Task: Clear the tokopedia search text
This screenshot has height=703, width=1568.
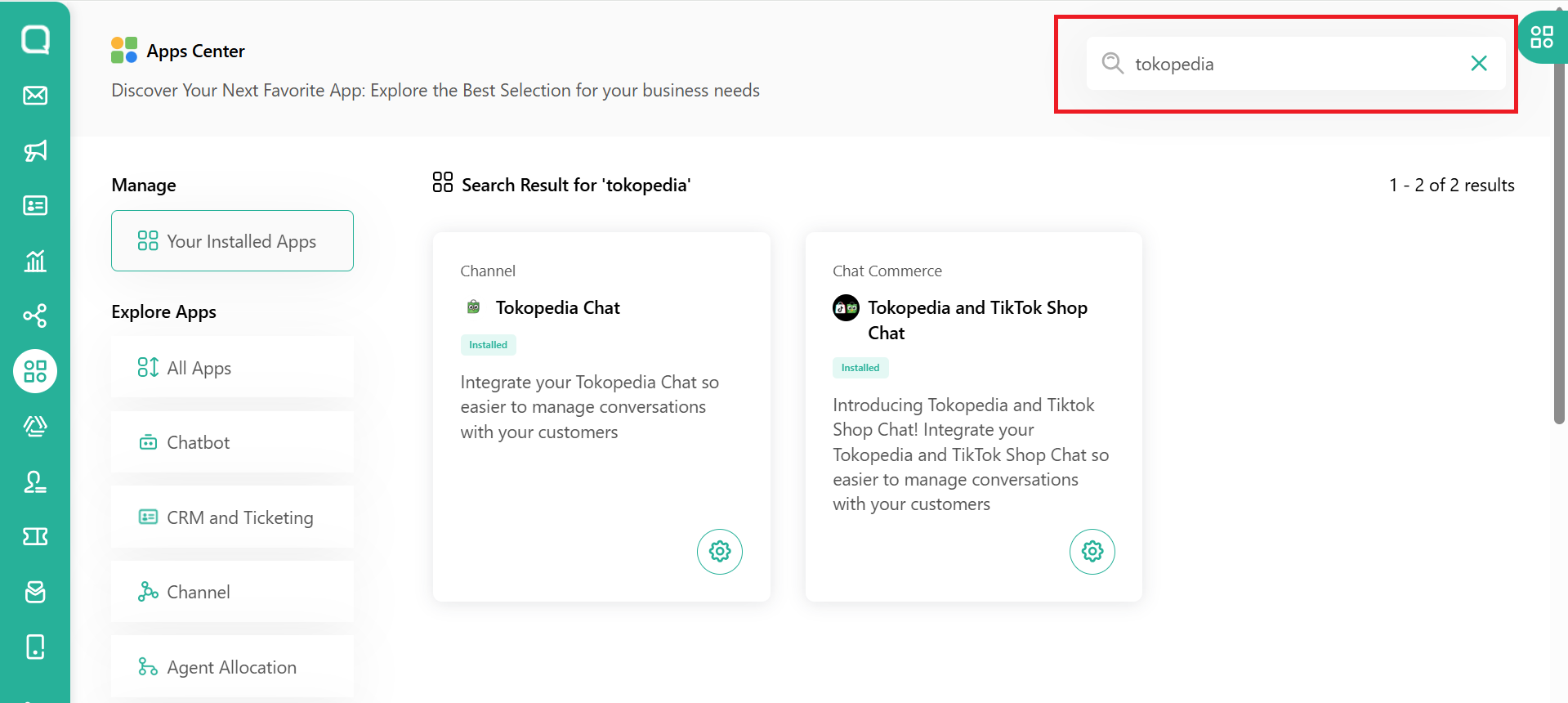Action: tap(1478, 64)
